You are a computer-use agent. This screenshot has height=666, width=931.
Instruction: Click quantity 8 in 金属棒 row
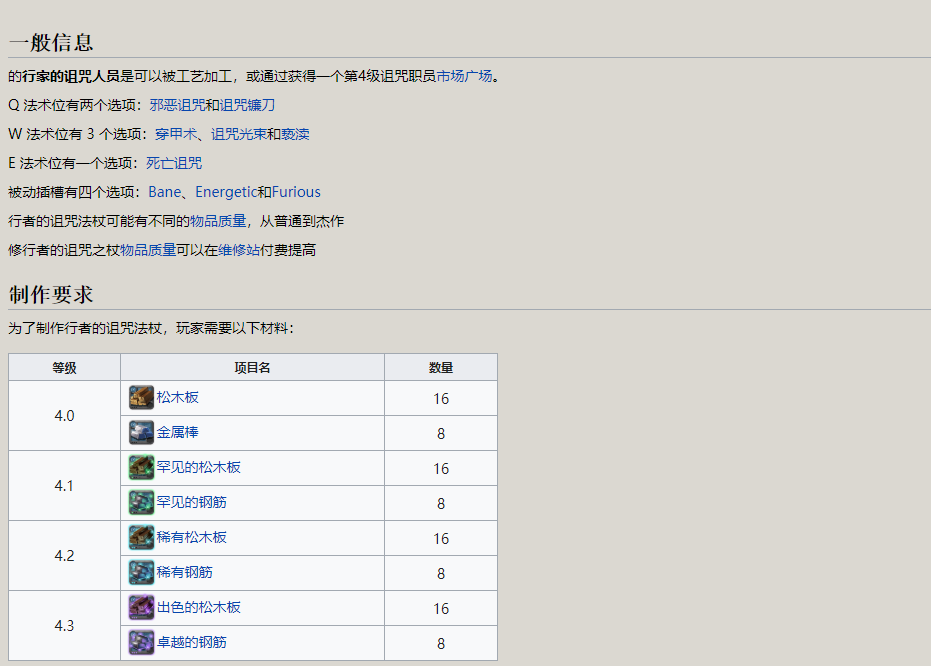[x=441, y=433]
